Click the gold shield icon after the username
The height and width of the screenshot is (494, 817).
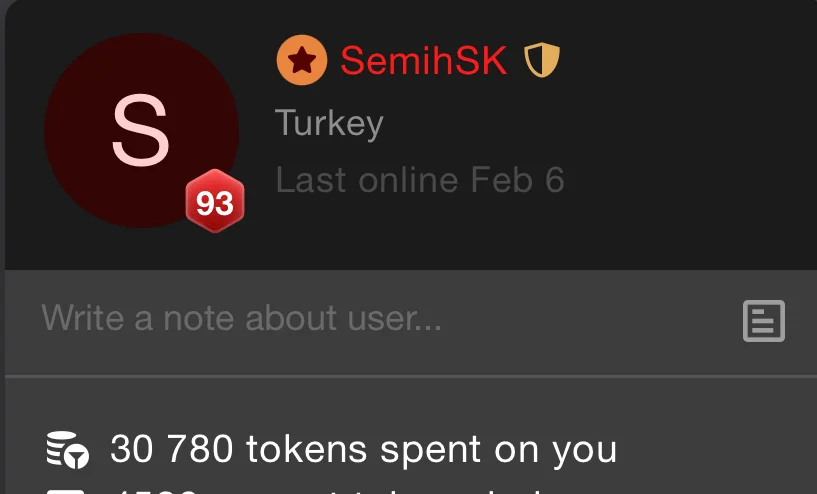coord(542,60)
